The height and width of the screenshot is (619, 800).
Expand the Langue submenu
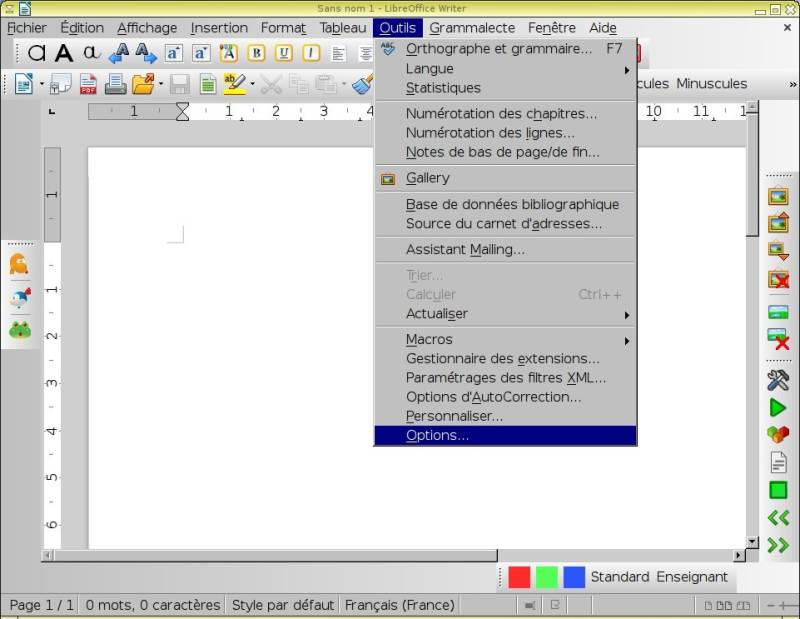(505, 69)
